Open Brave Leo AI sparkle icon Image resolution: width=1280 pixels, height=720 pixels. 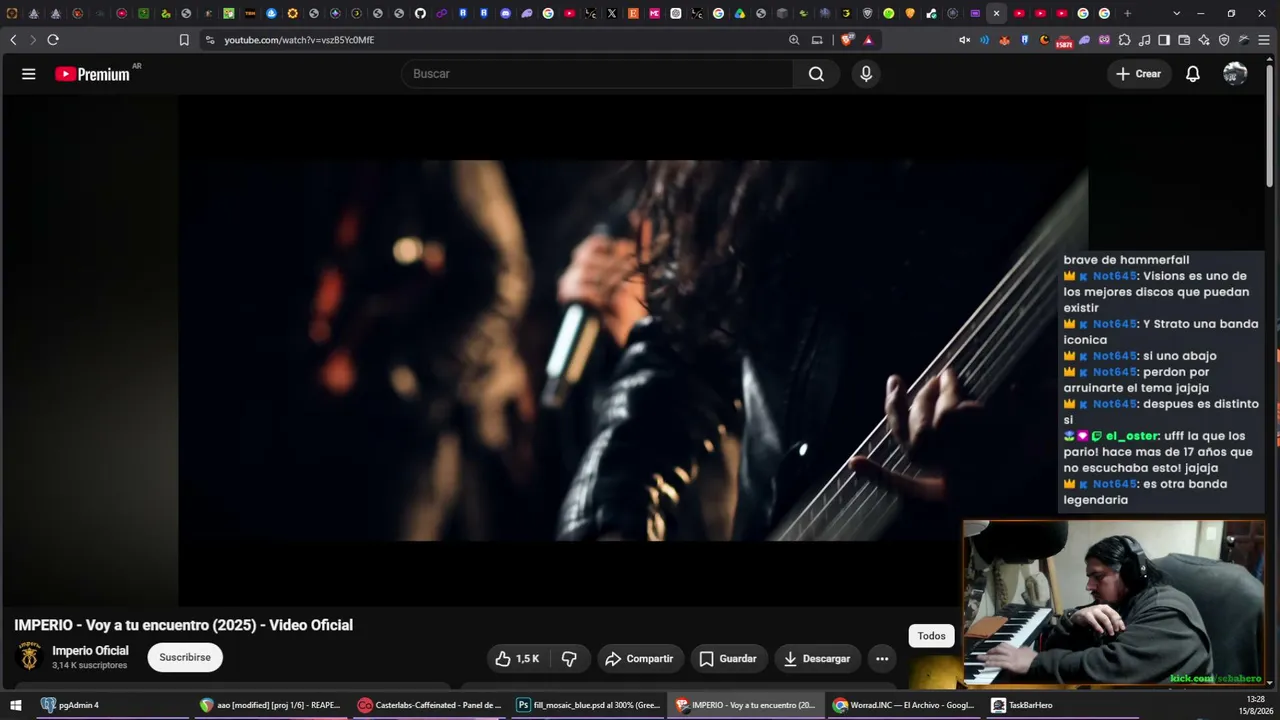tap(1204, 40)
